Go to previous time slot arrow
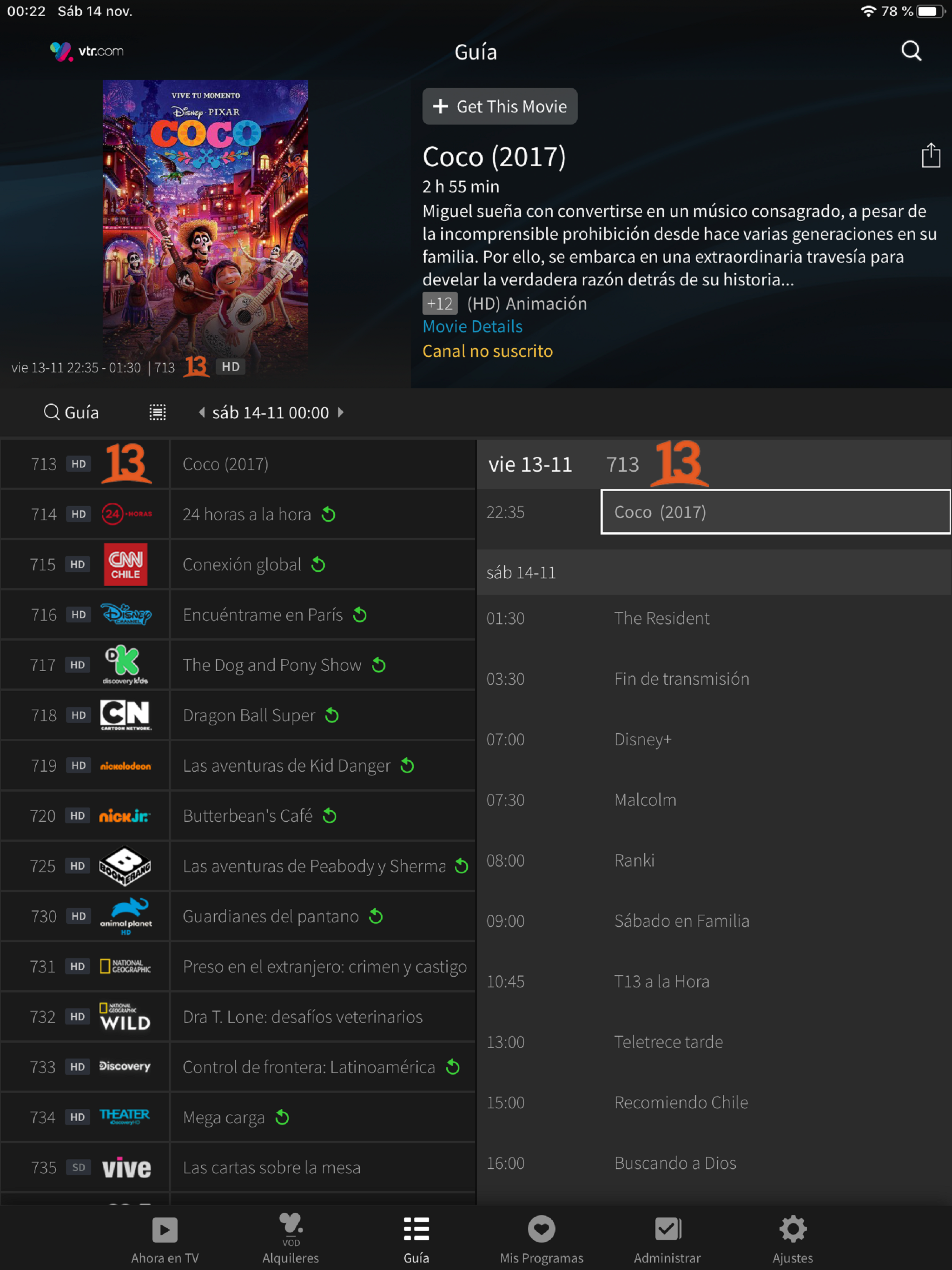Viewport: 952px width, 1270px height. 202,412
